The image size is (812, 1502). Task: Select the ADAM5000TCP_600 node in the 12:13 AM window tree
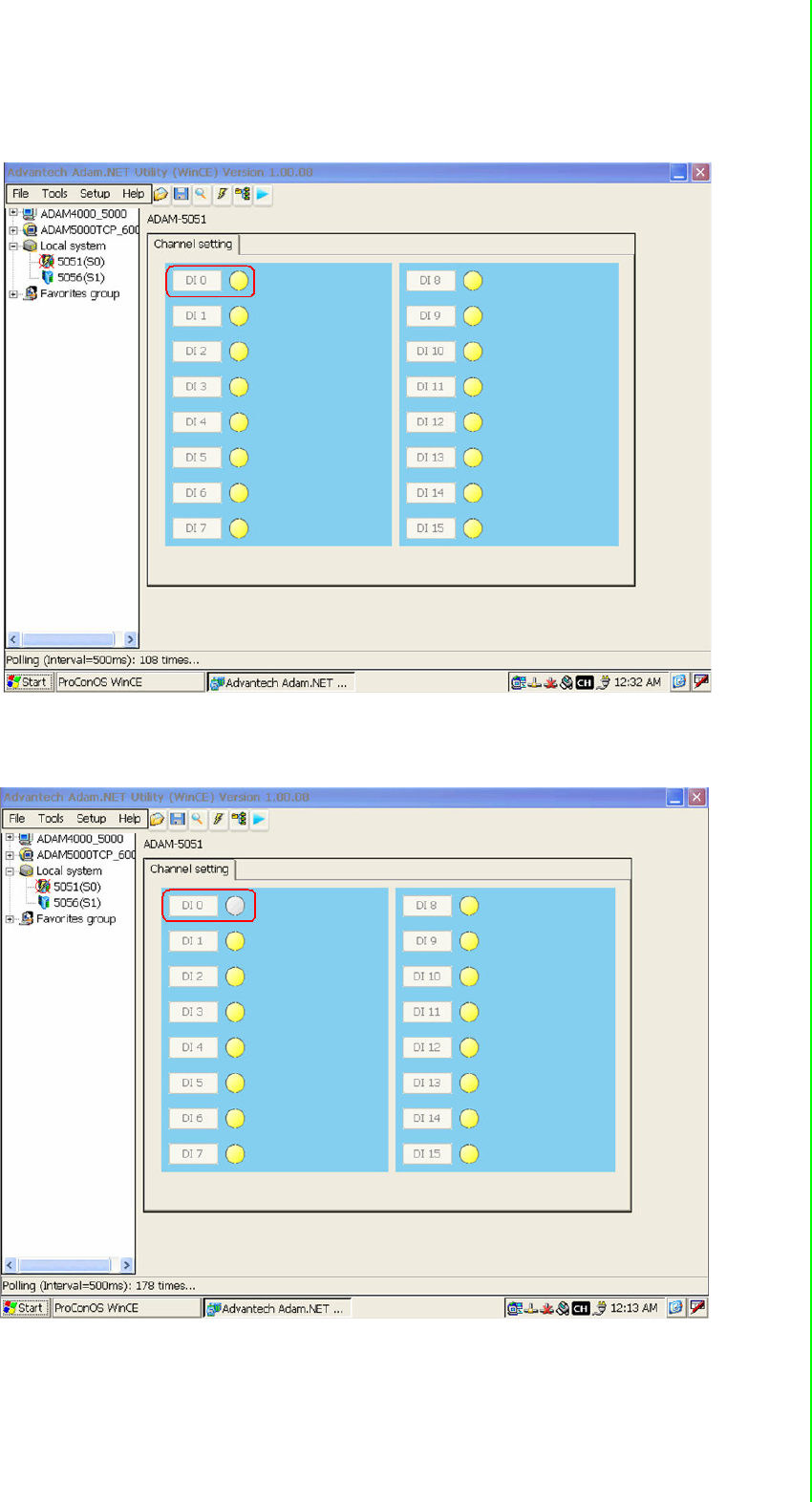click(x=85, y=855)
